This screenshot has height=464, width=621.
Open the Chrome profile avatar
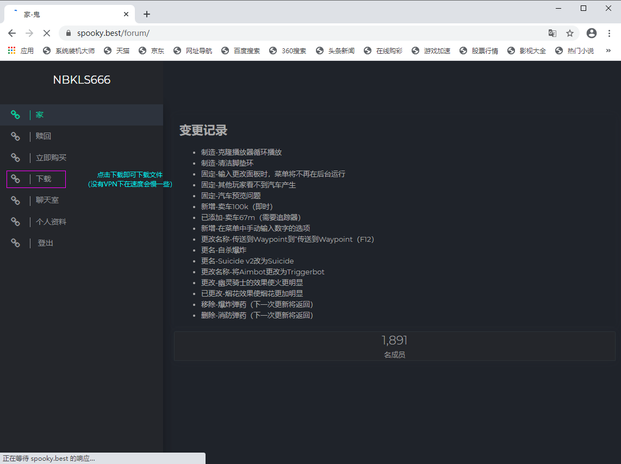[591, 33]
